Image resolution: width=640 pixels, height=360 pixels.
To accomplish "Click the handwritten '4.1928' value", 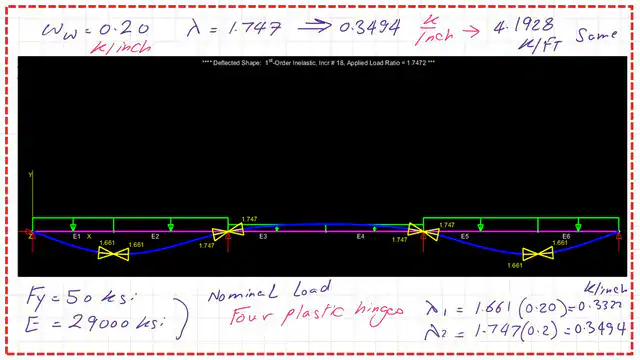I will coord(524,26).
